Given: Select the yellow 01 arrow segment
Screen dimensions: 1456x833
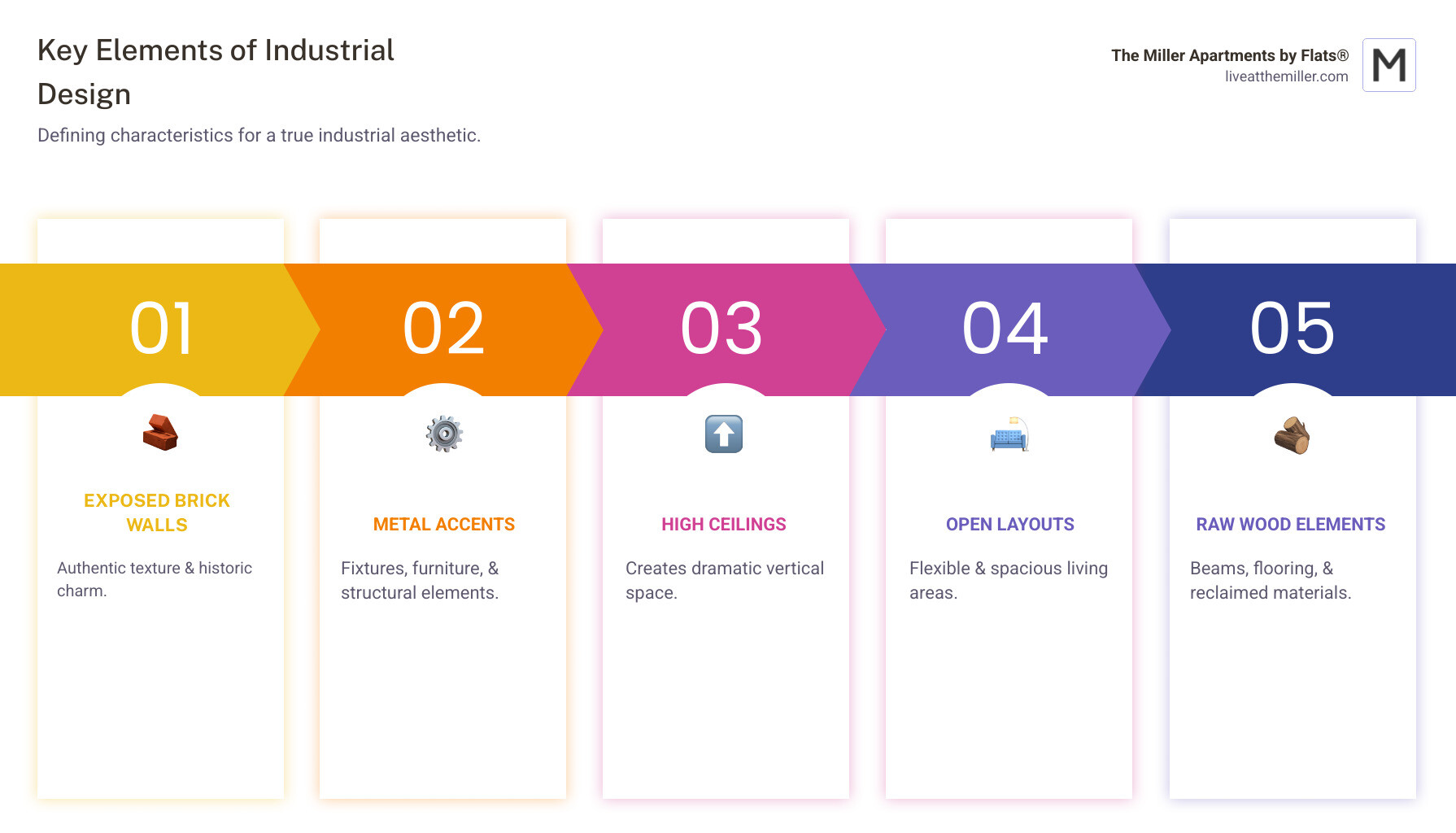Looking at the screenshot, I should pos(160,329).
